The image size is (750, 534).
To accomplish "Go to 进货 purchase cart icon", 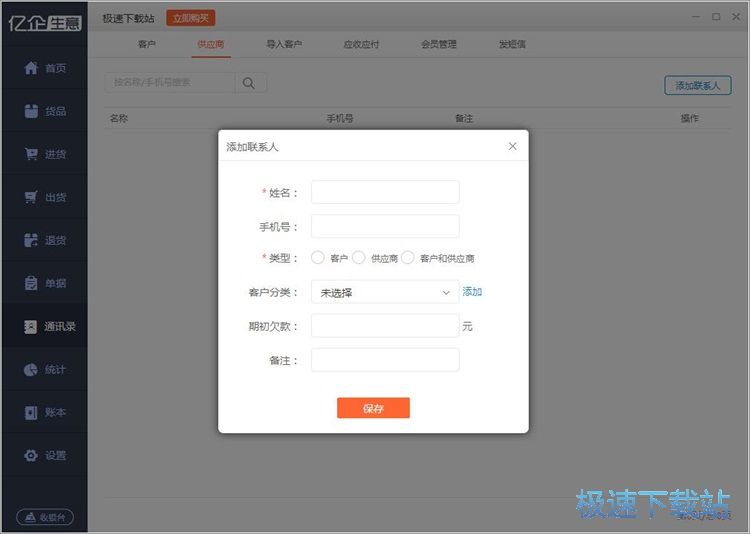I will (x=31, y=154).
